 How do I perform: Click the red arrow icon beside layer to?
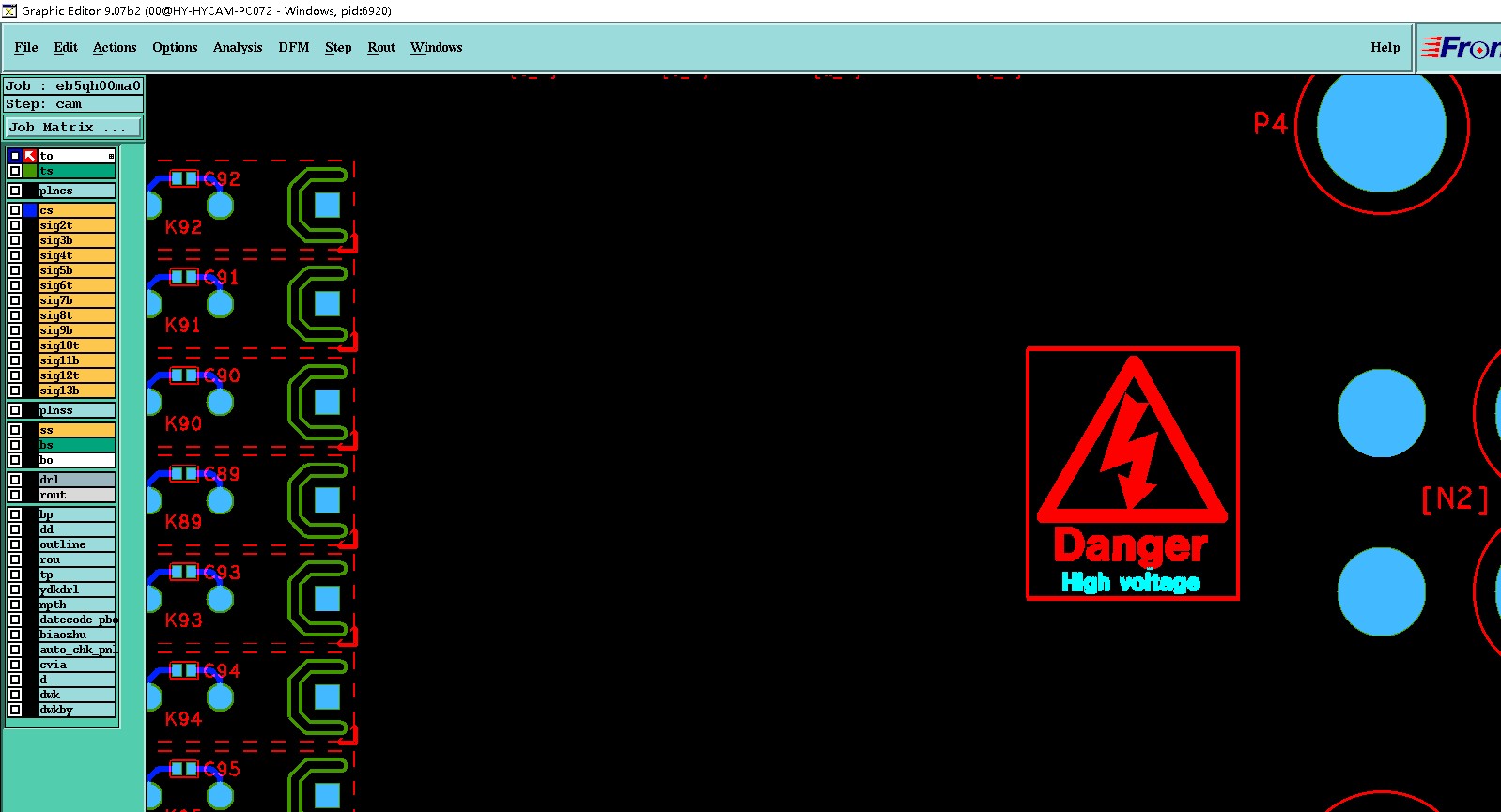pyautogui.click(x=31, y=156)
